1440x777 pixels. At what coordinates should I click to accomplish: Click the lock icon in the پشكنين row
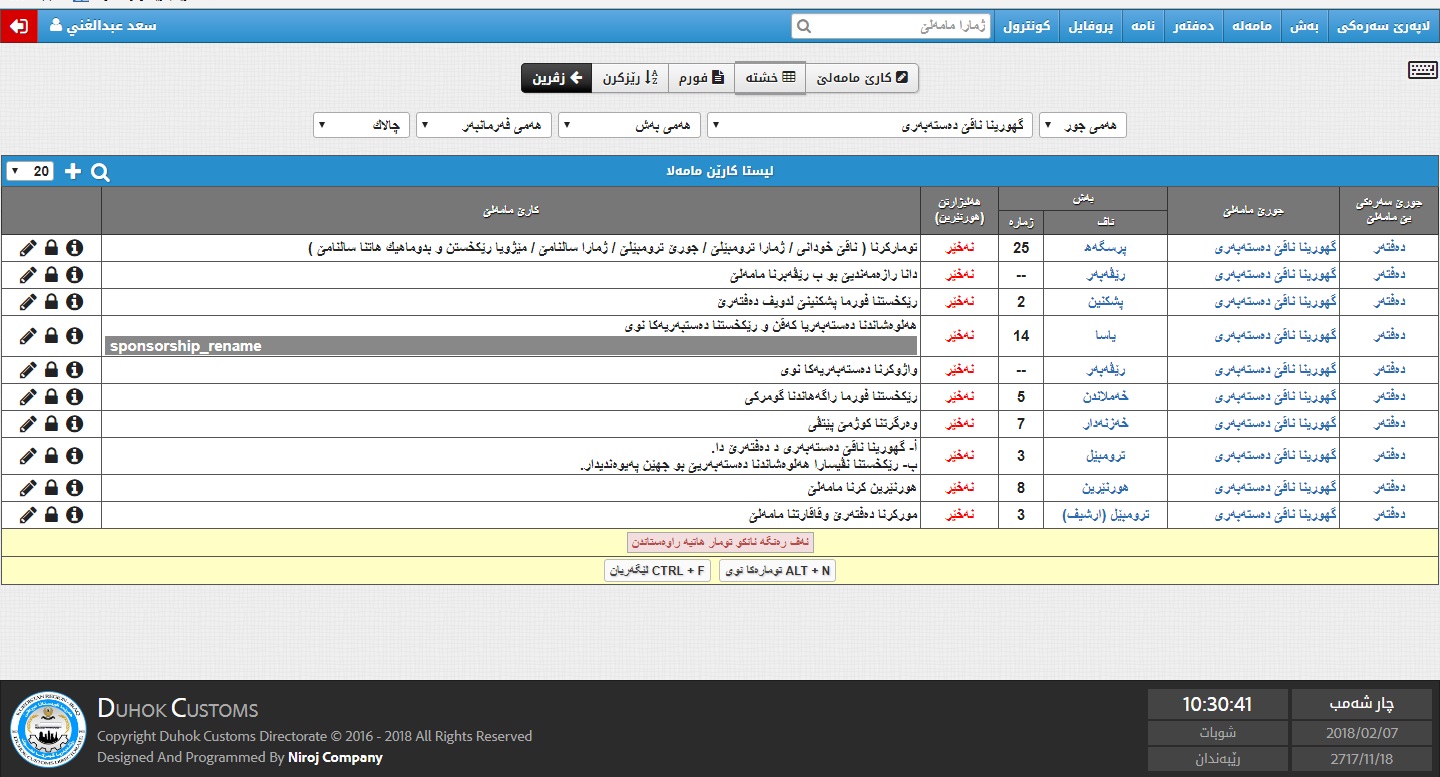[51, 301]
